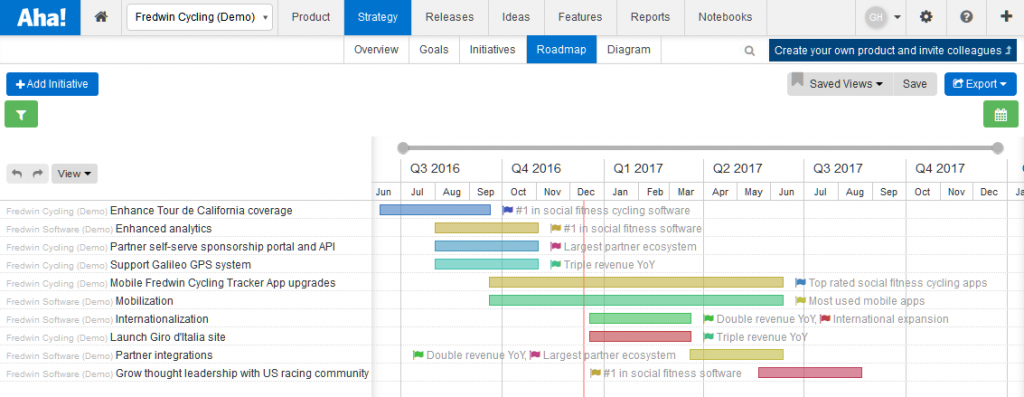The height and width of the screenshot is (397, 1024).
Task: Open the Mobilization initiative name
Action: (x=144, y=301)
